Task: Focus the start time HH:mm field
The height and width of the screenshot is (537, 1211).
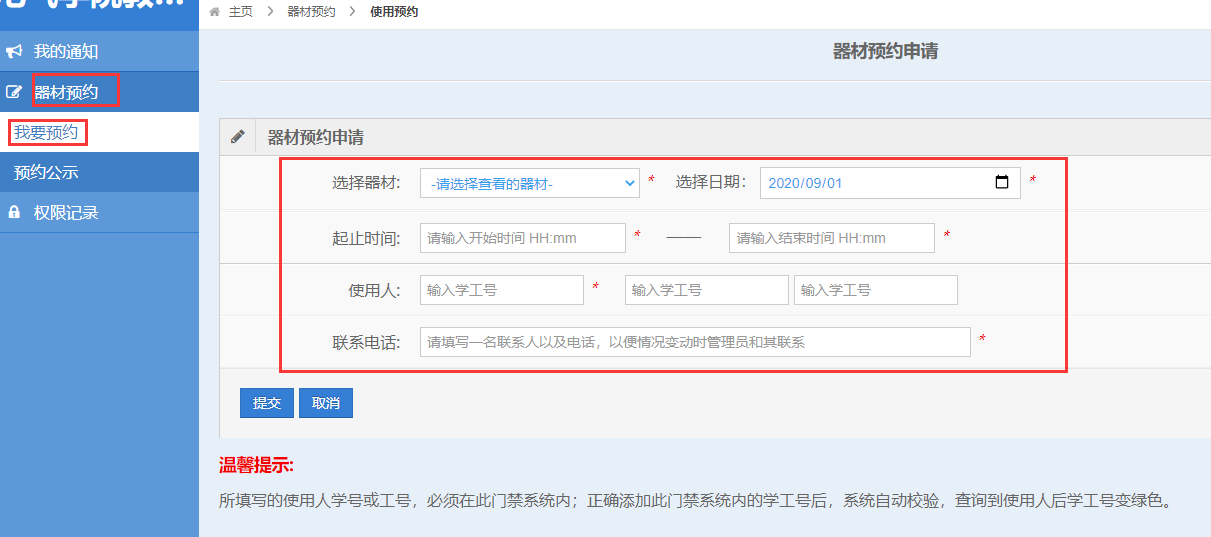Action: (x=522, y=238)
